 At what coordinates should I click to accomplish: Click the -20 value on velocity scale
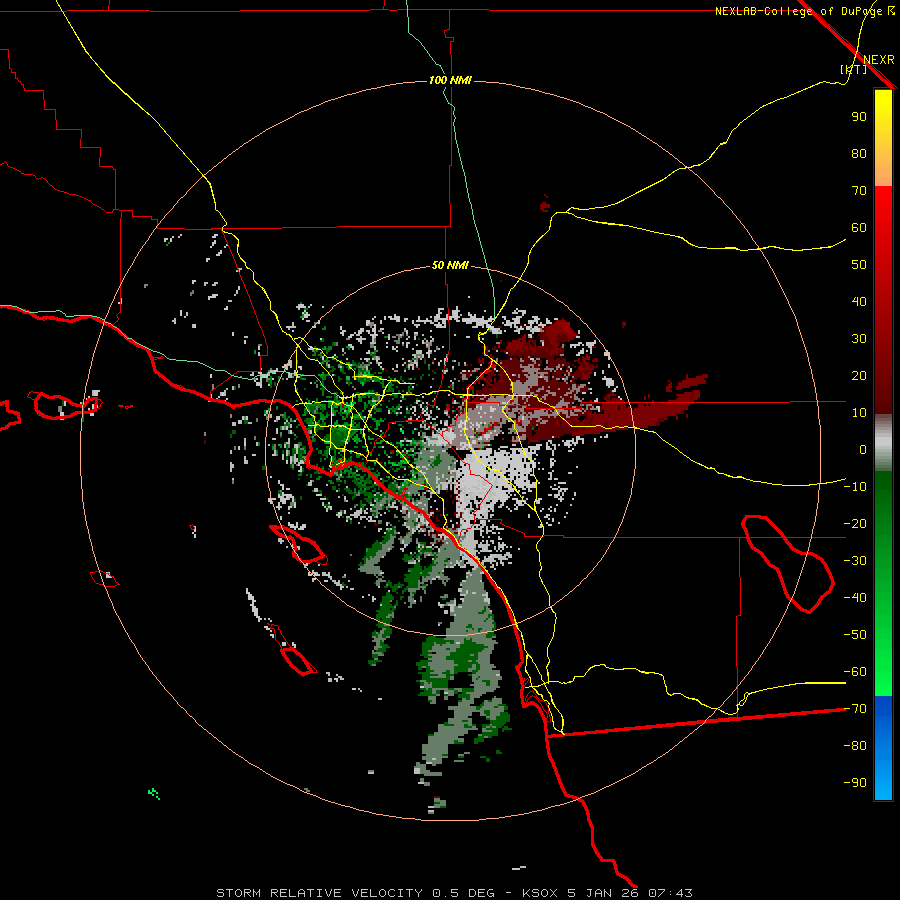(855, 523)
